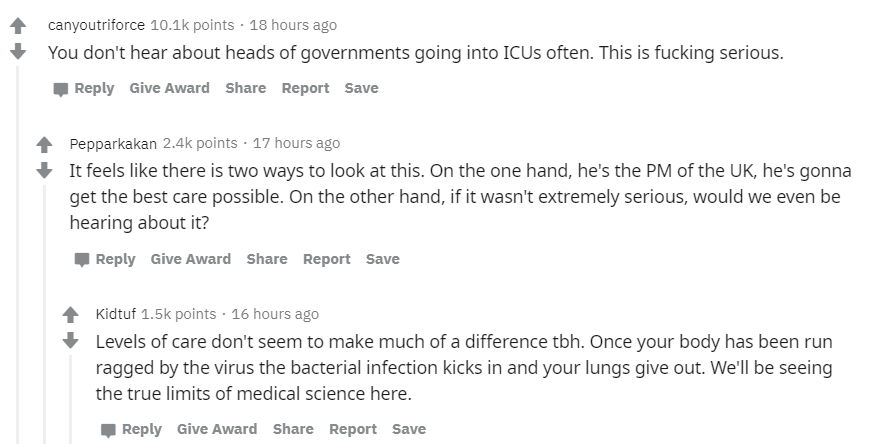Reply to Pepparkakan's comment
This screenshot has width=885, height=444.
pyautogui.click(x=105, y=260)
